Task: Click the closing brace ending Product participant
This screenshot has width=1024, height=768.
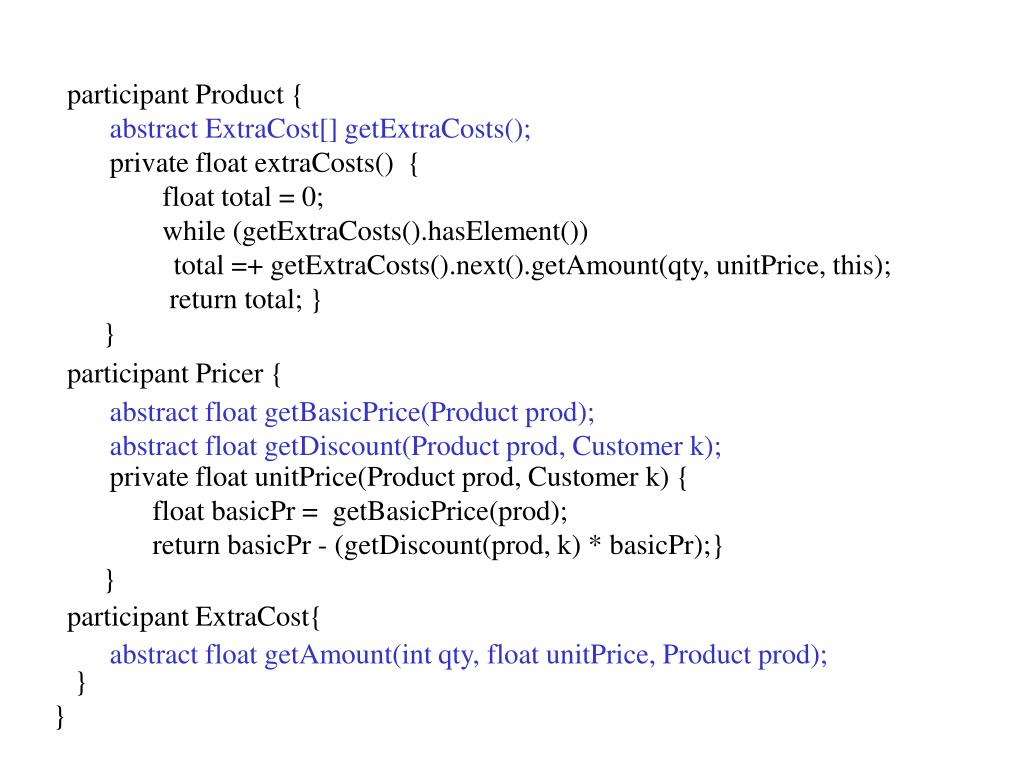Action: 110,334
